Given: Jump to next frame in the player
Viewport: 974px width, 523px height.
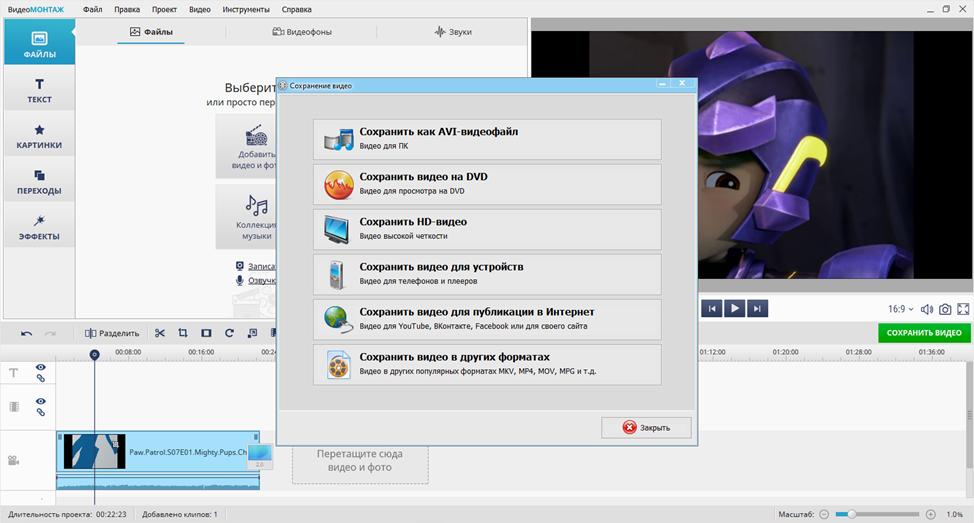Looking at the screenshot, I should coord(757,309).
